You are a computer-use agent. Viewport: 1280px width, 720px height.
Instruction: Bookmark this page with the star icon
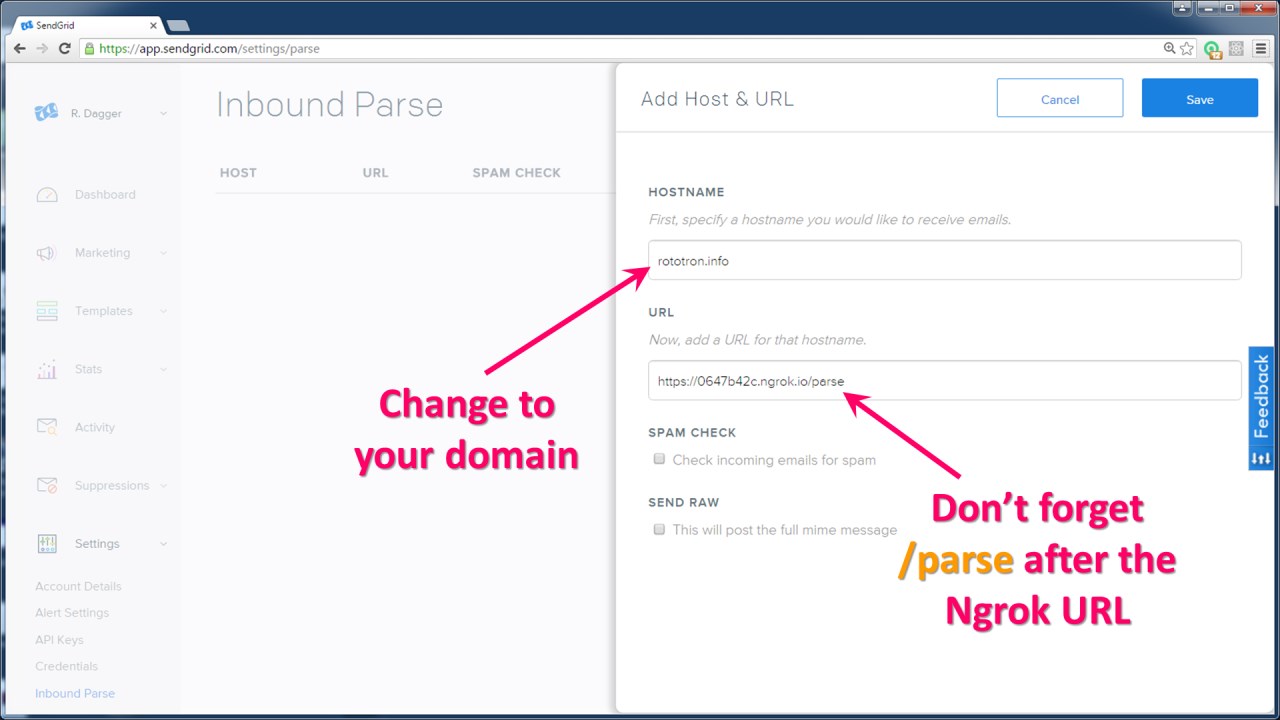pyautogui.click(x=1187, y=48)
